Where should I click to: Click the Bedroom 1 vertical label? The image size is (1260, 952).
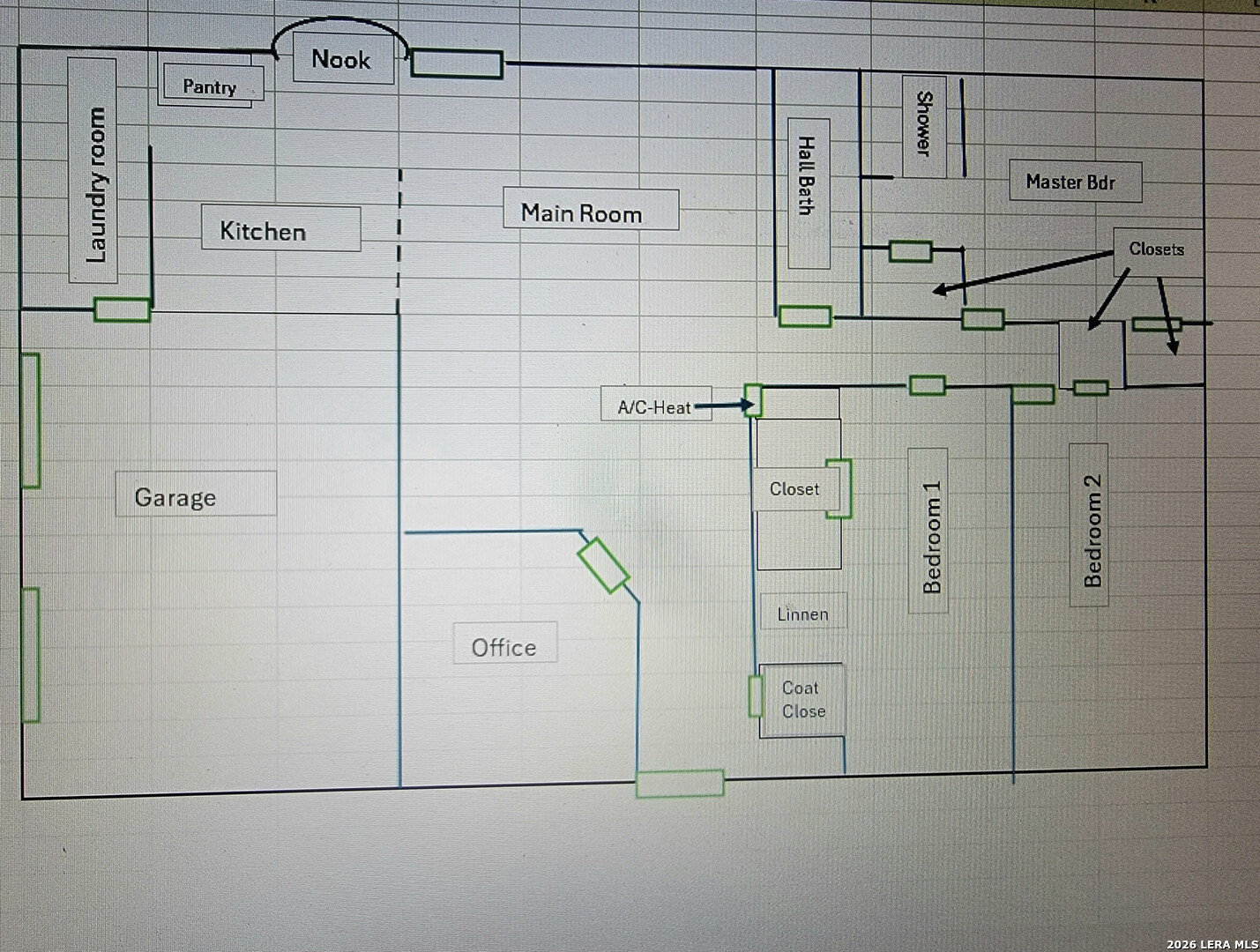[x=928, y=532]
